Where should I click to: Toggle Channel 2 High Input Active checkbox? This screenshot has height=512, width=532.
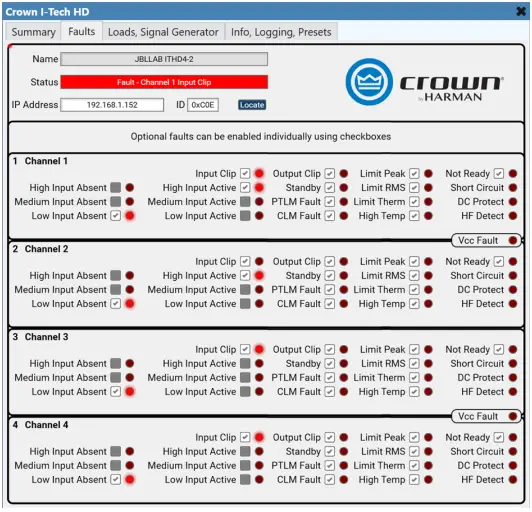[245, 276]
